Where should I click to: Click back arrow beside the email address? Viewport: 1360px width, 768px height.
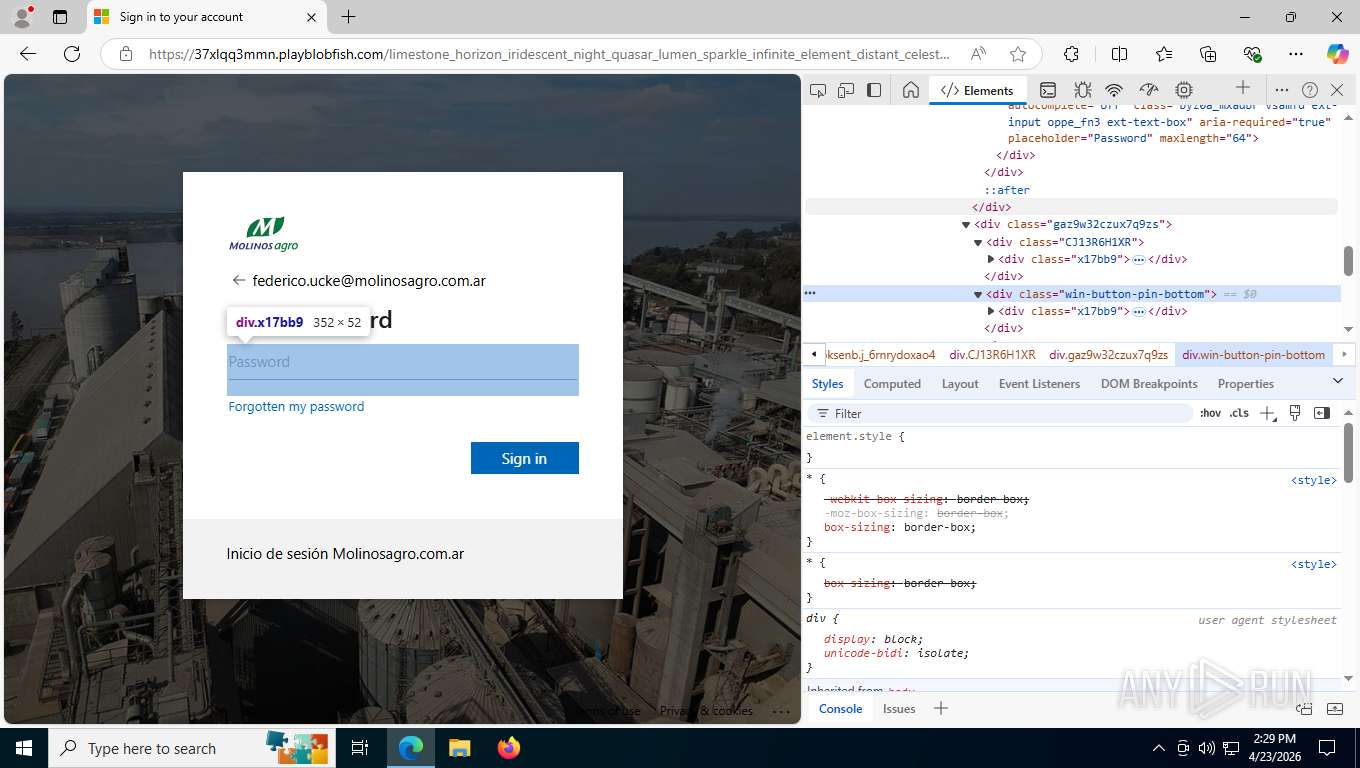tap(238, 281)
